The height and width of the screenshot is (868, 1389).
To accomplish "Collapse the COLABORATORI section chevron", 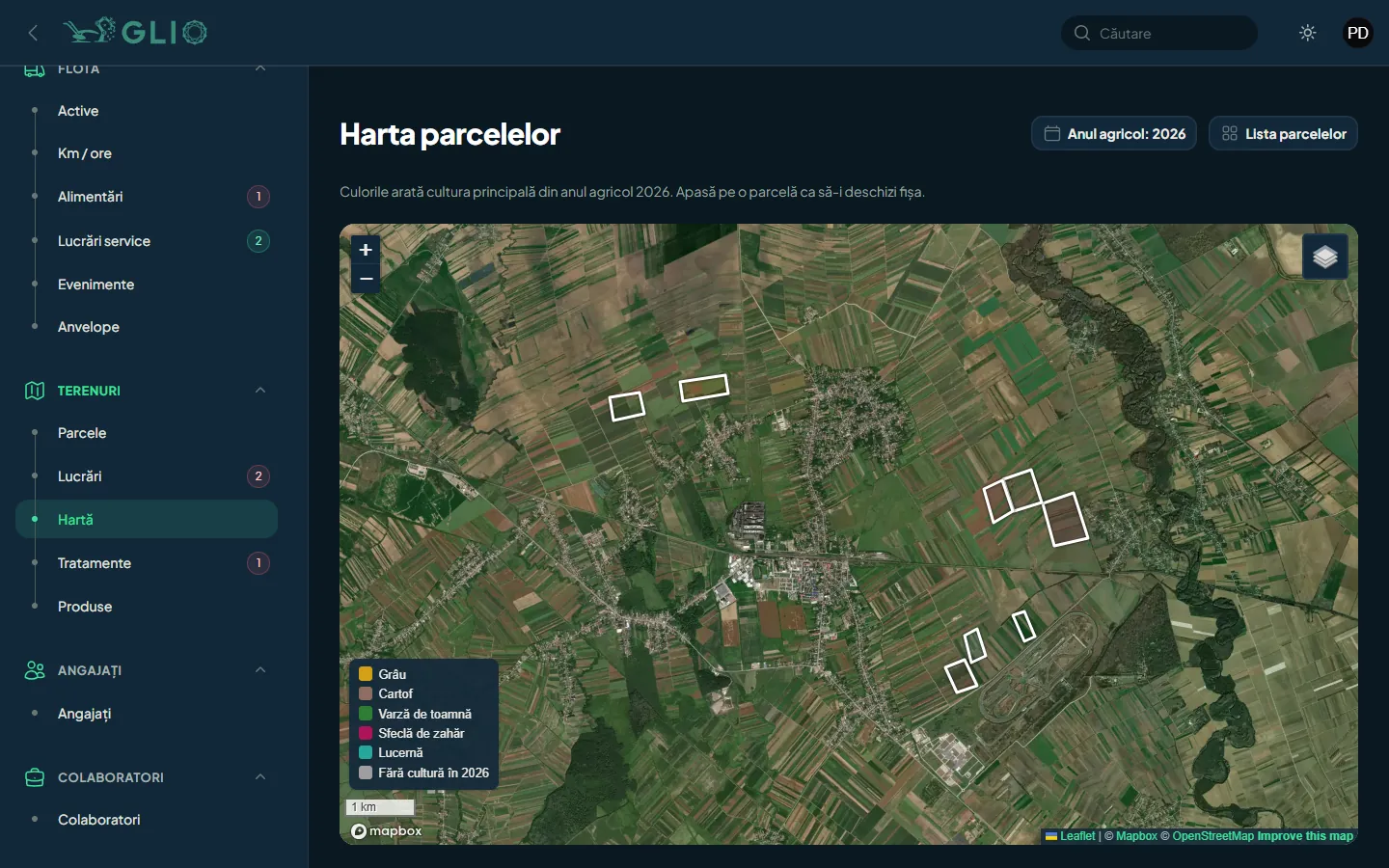I will point(260,776).
